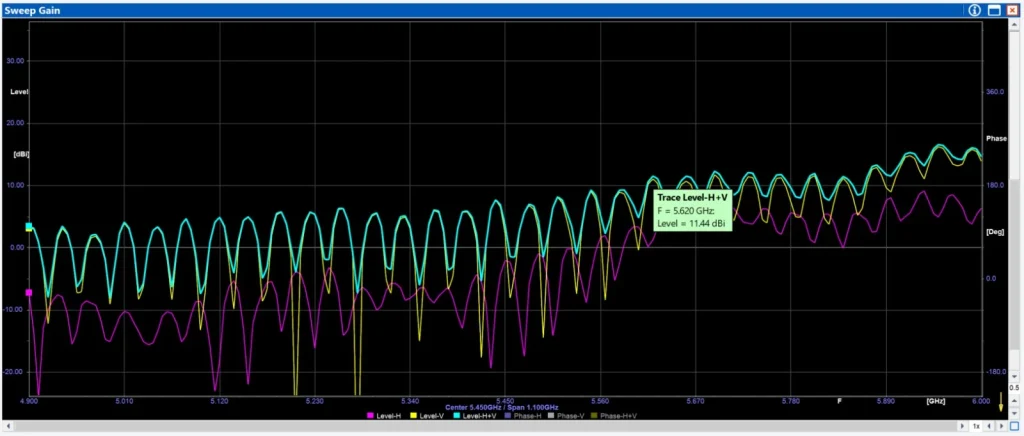The image size is (1024, 436).
Task: Click the 1x horizontal zoom field
Action: 976,426
